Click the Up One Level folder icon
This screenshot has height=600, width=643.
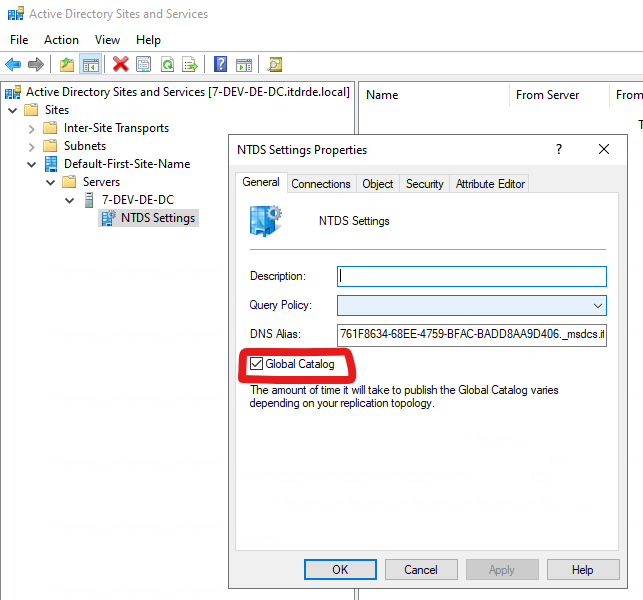point(67,64)
